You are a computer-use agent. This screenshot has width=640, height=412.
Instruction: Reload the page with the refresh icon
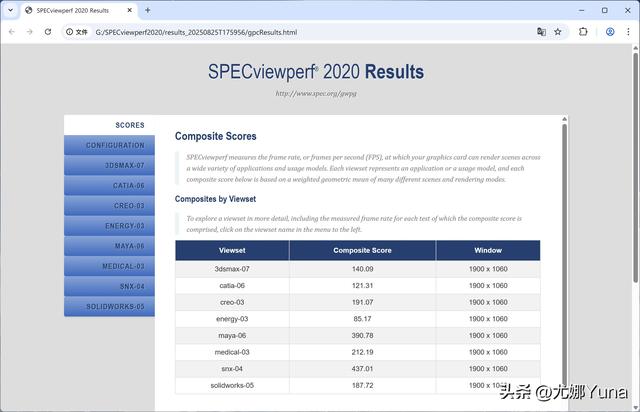pyautogui.click(x=48, y=32)
